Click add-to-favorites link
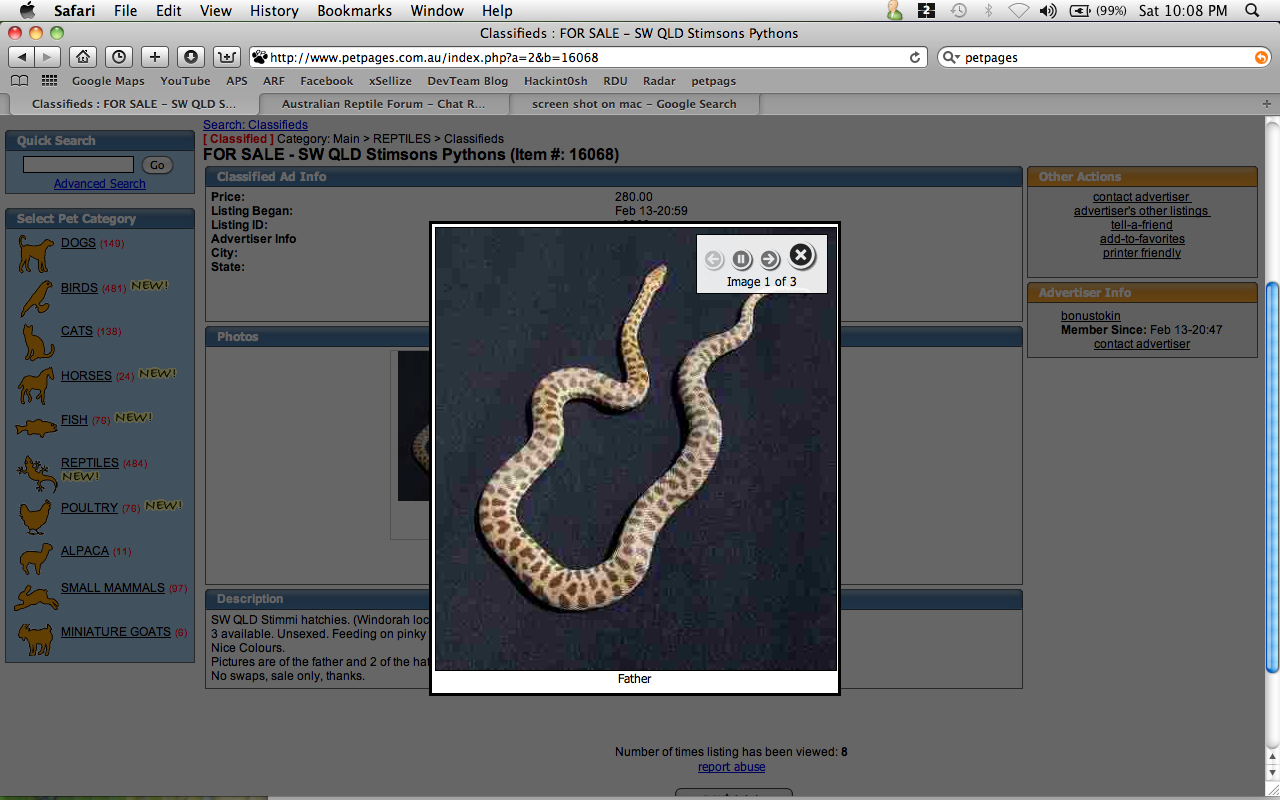This screenshot has width=1280, height=800. coord(1142,239)
